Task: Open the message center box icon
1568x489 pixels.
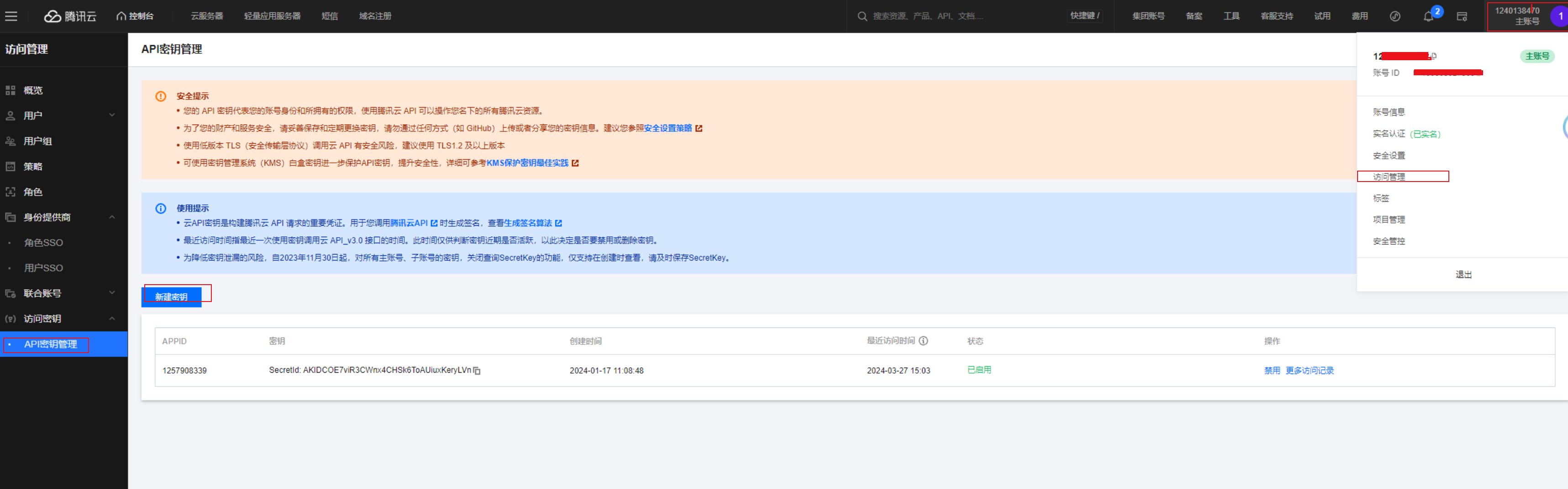Action: (1462, 16)
